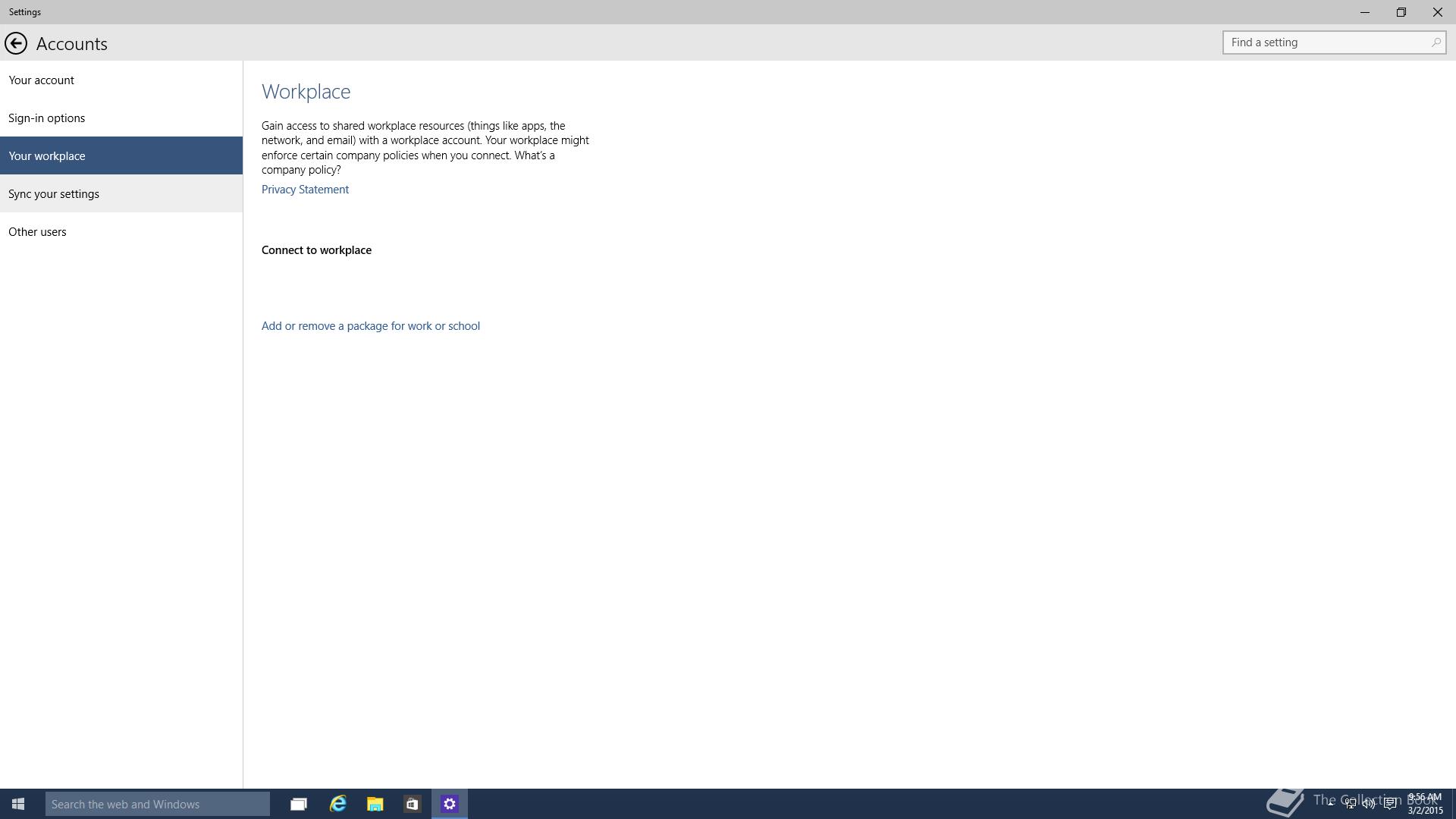
Task: Open Sync your settings section
Action: pos(121,193)
